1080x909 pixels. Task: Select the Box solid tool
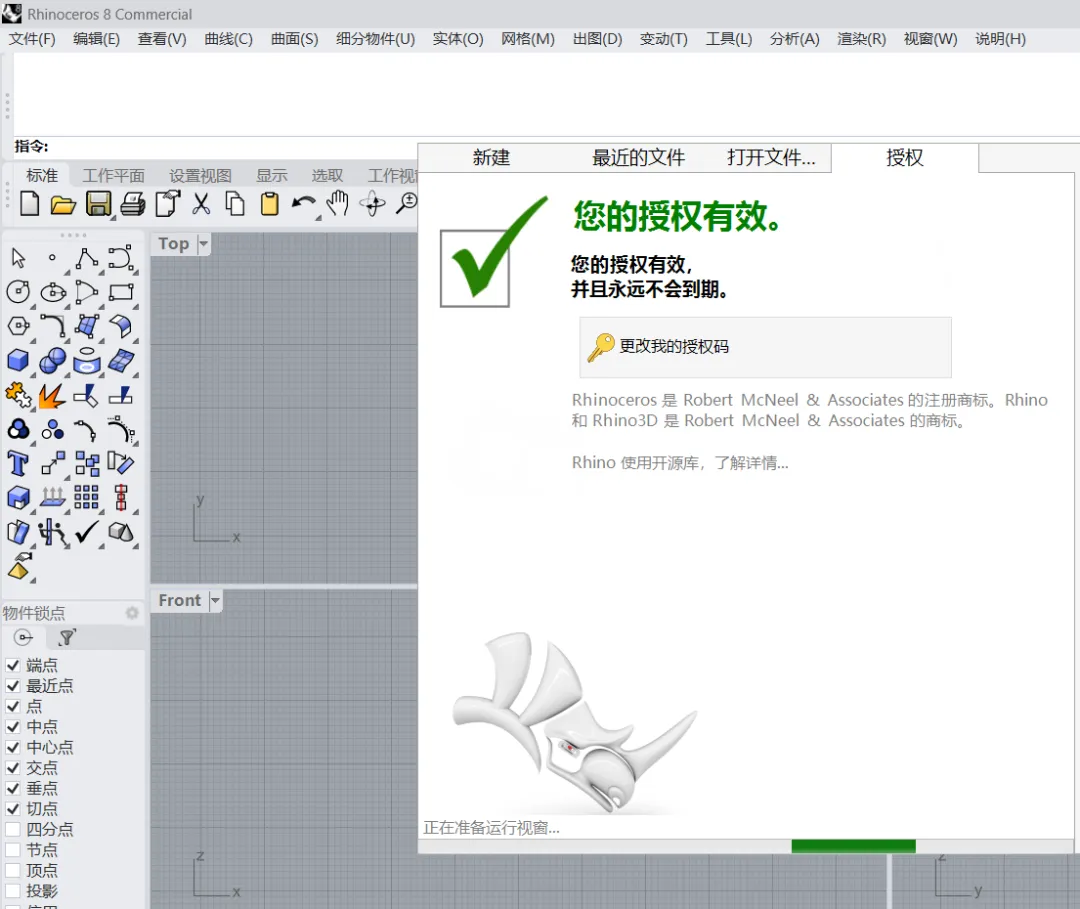click(x=18, y=360)
